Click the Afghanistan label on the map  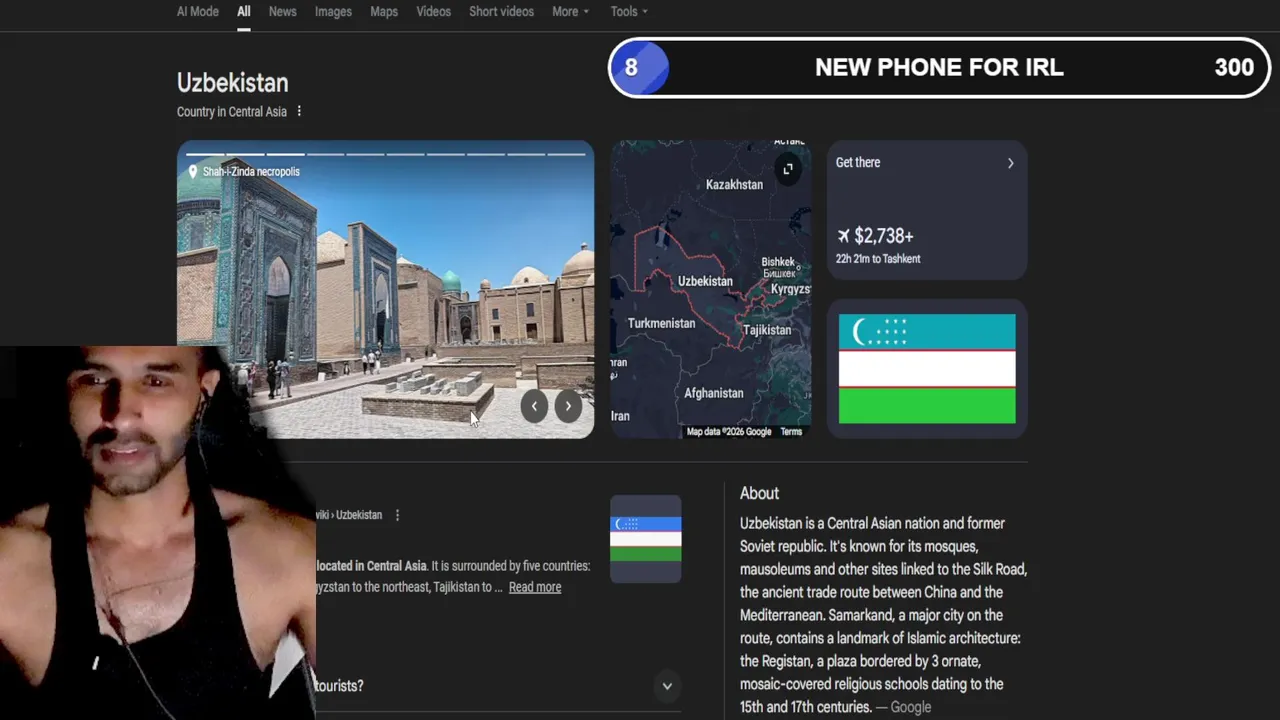coord(714,394)
